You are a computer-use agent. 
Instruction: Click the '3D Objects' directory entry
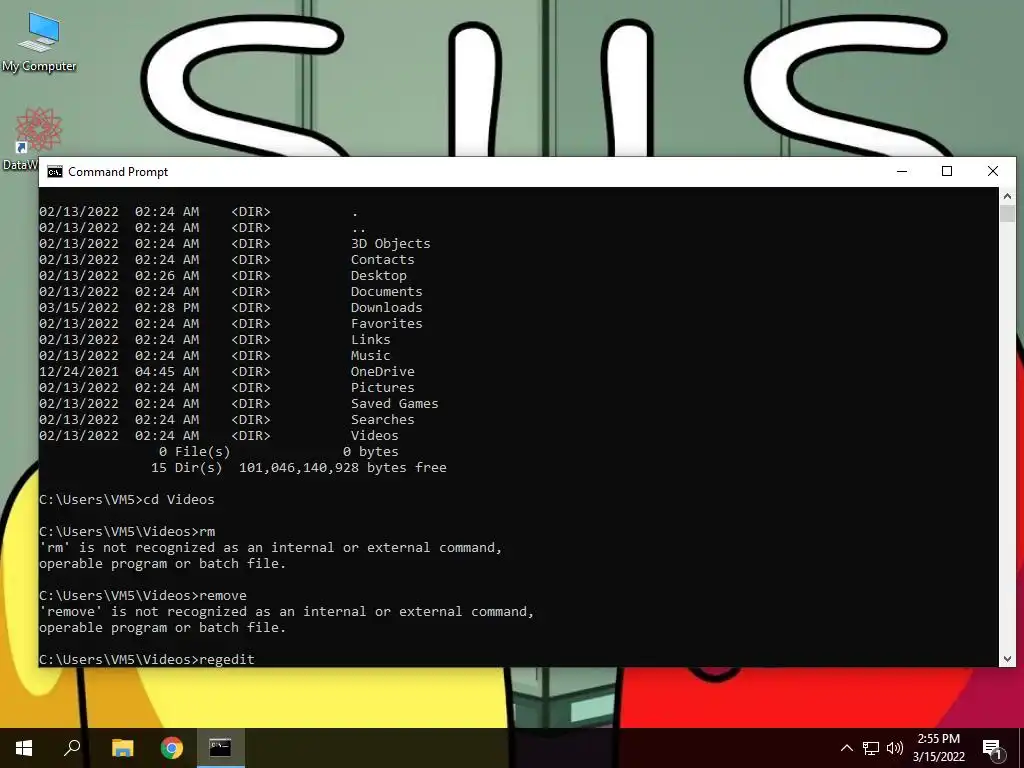[x=391, y=244]
